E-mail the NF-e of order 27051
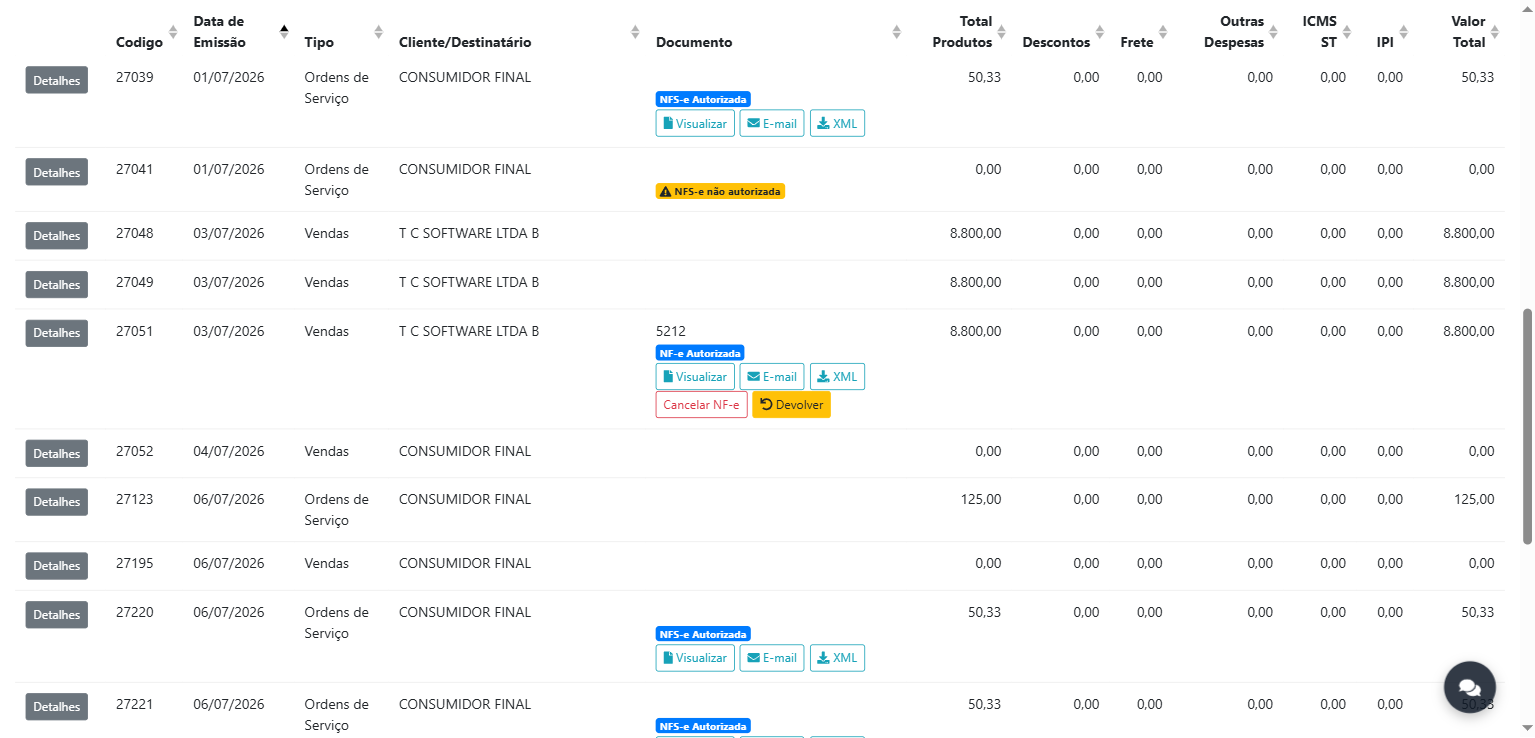This screenshot has width=1535, height=738. pos(772,377)
